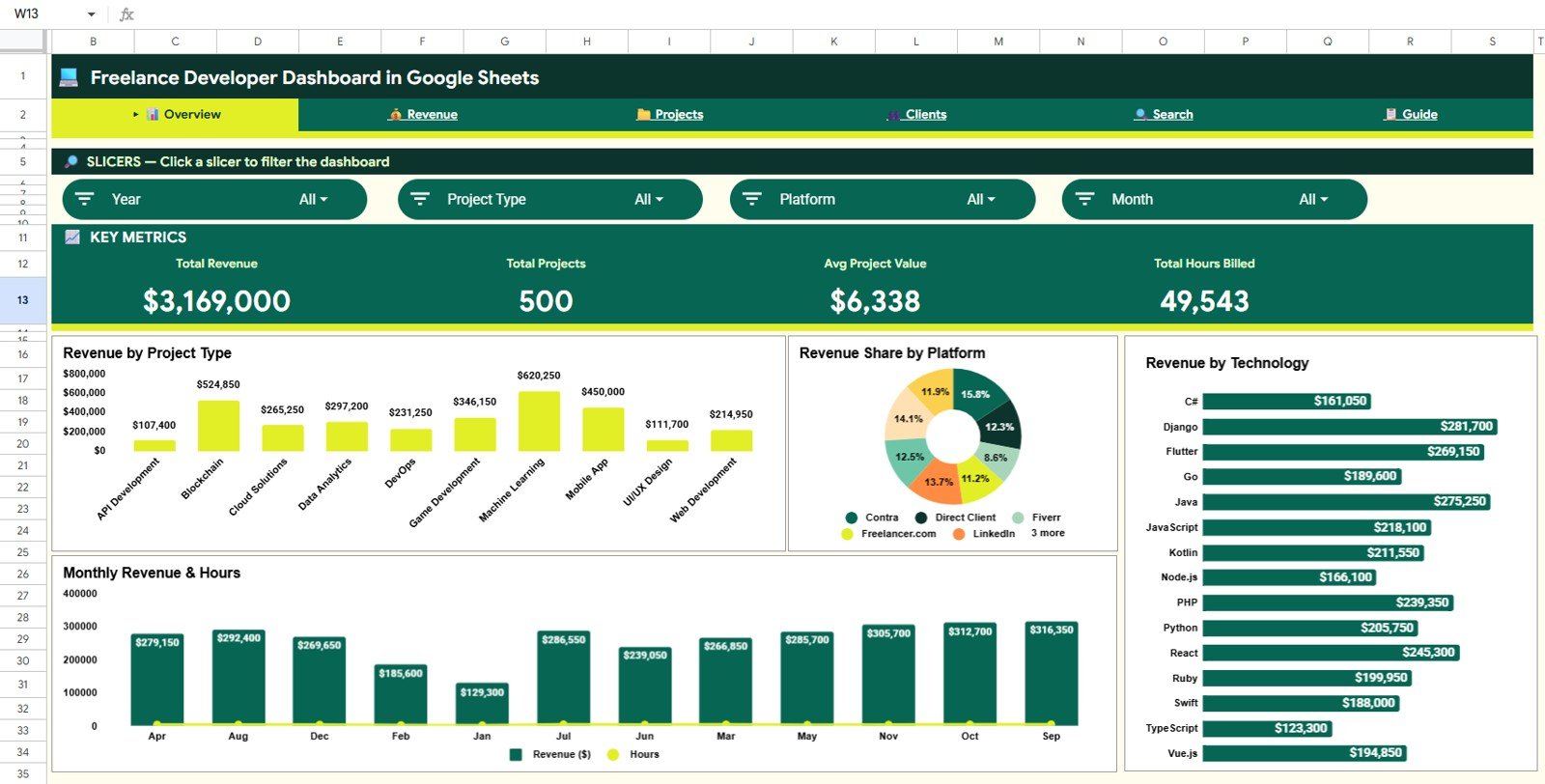Click the Django $281,700 bar
Screen dimensions: 1545x784
(1351, 427)
